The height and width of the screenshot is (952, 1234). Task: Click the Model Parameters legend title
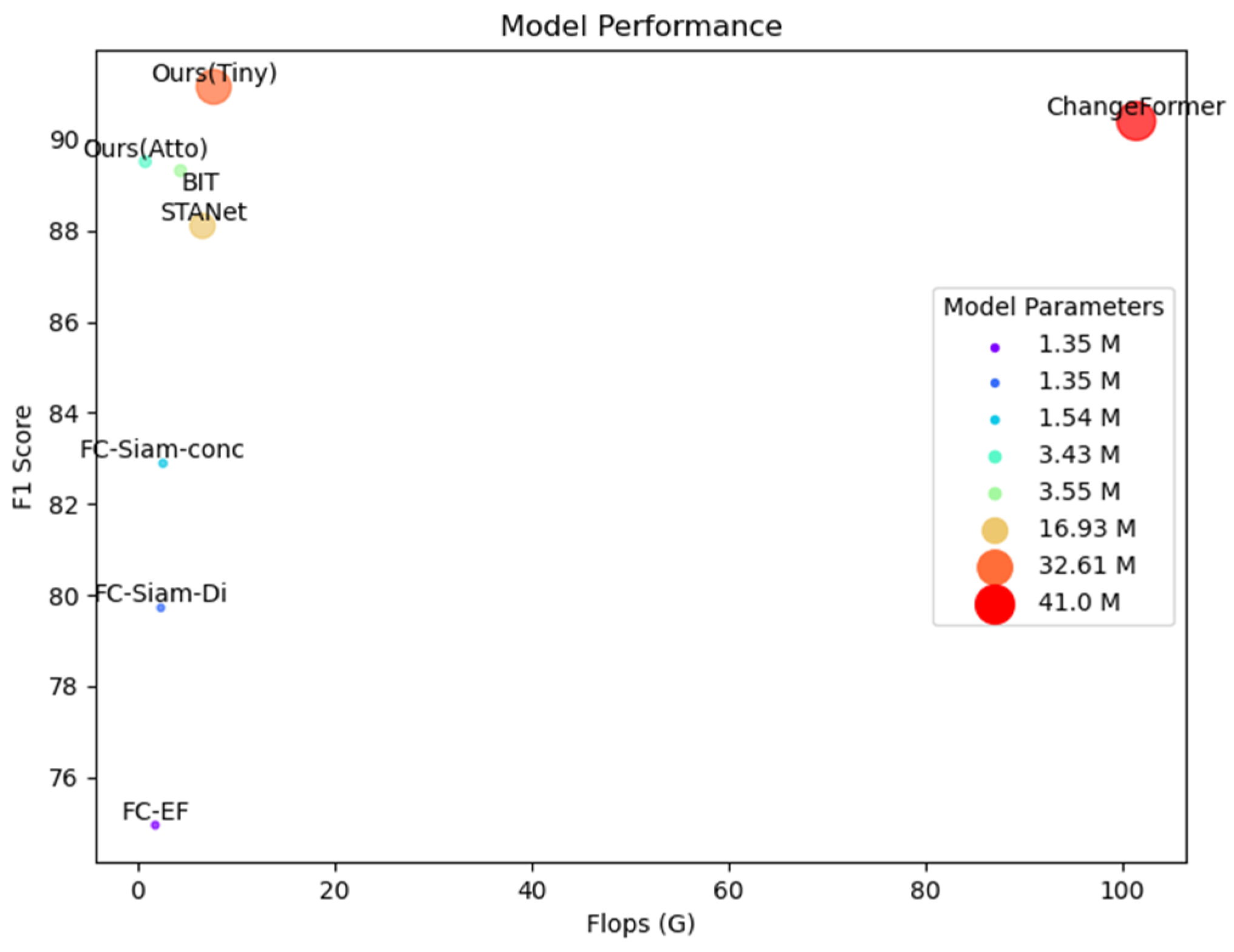(x=1053, y=307)
